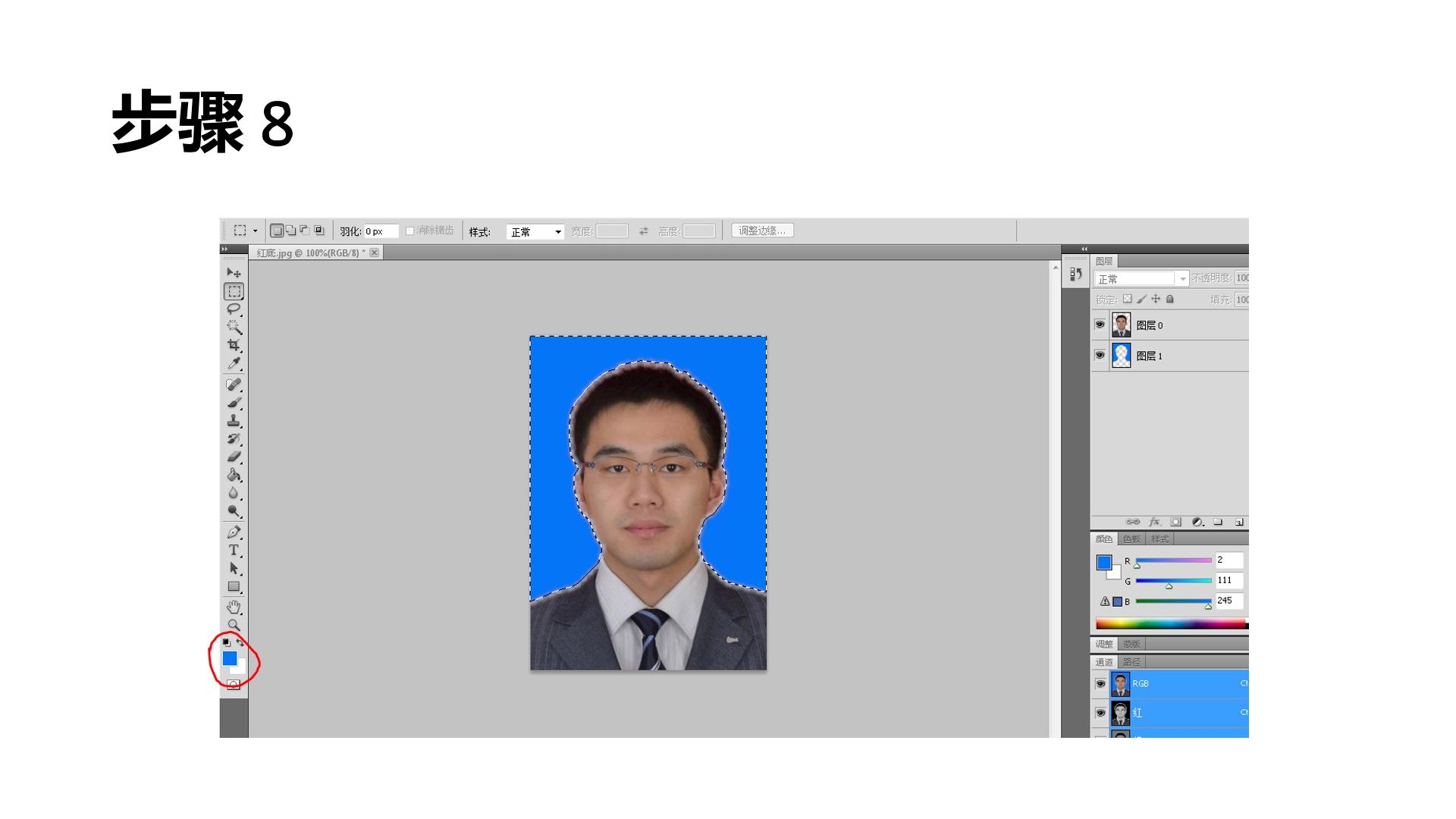Image resolution: width=1456 pixels, height=819 pixels.
Task: Select the Eyedropper tool
Action: [x=234, y=364]
